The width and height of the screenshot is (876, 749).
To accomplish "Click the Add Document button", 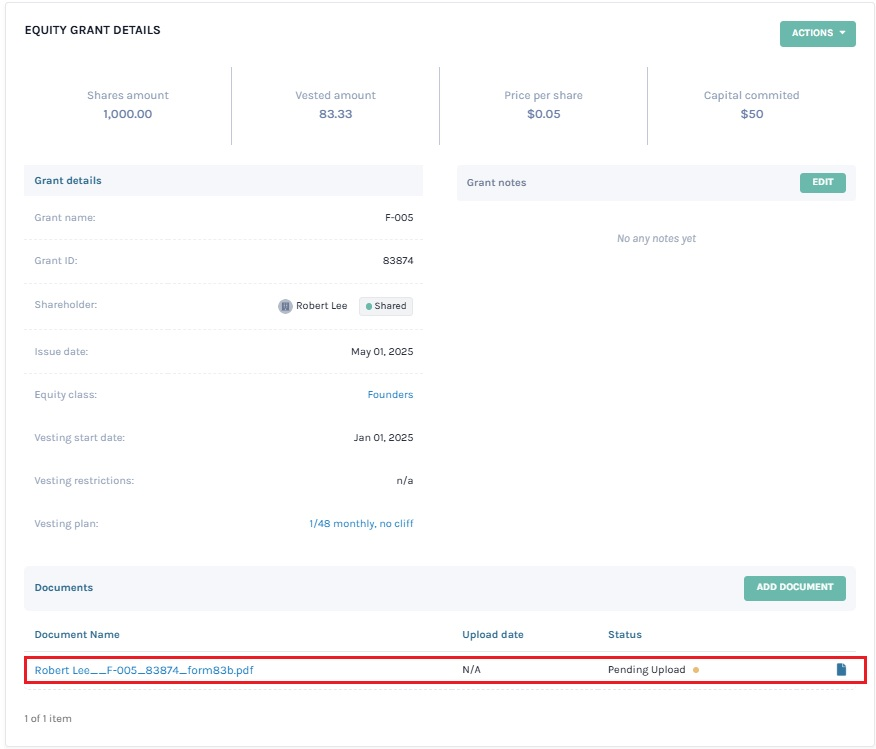I will pos(794,588).
